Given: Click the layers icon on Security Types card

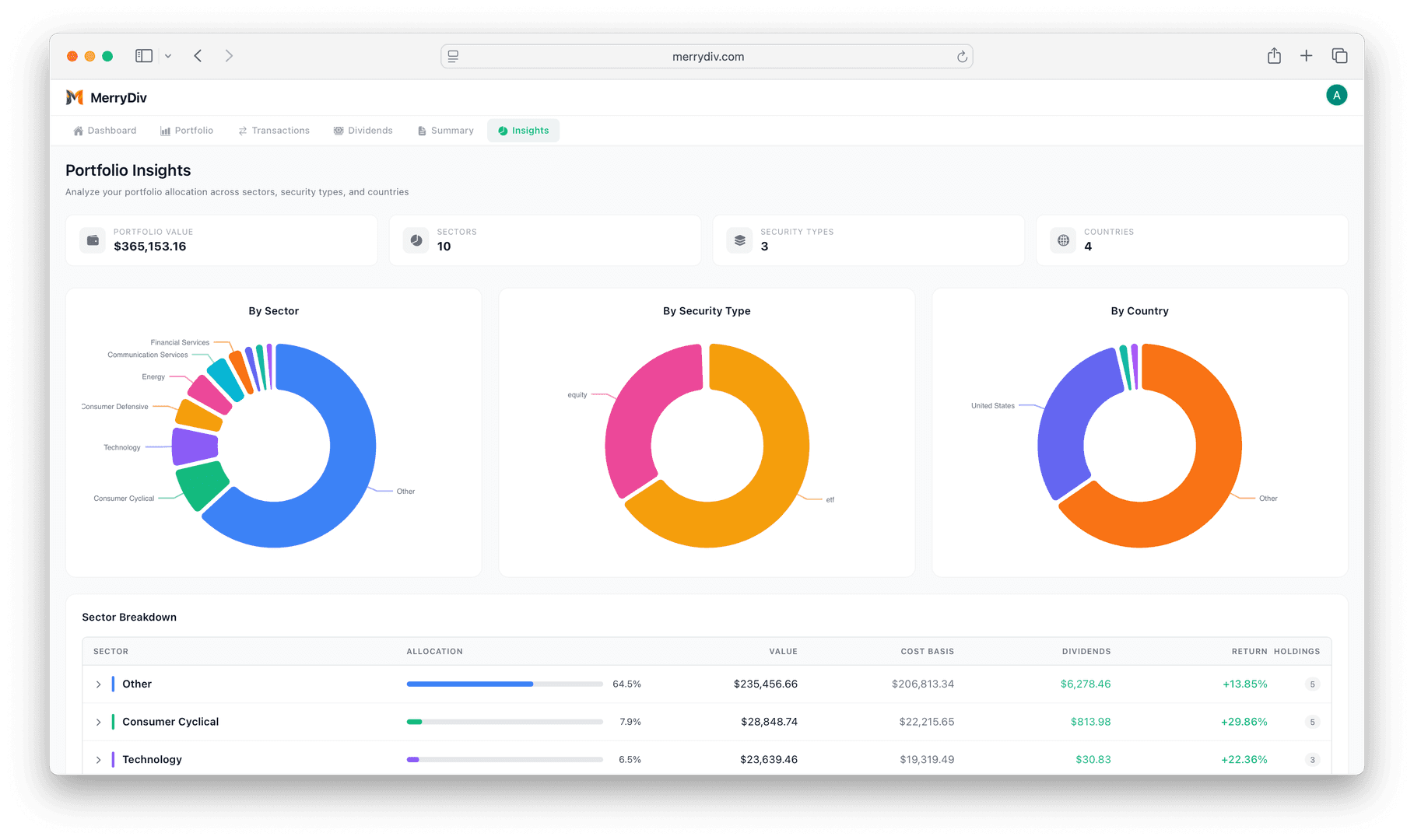Looking at the screenshot, I should pos(739,240).
